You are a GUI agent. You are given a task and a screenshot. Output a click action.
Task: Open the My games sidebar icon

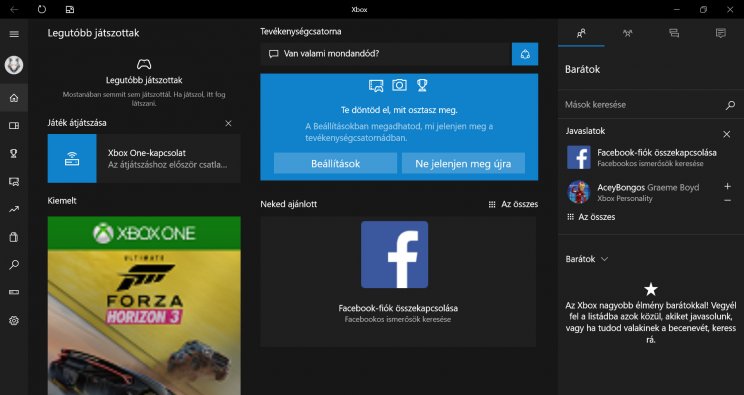click(x=14, y=126)
